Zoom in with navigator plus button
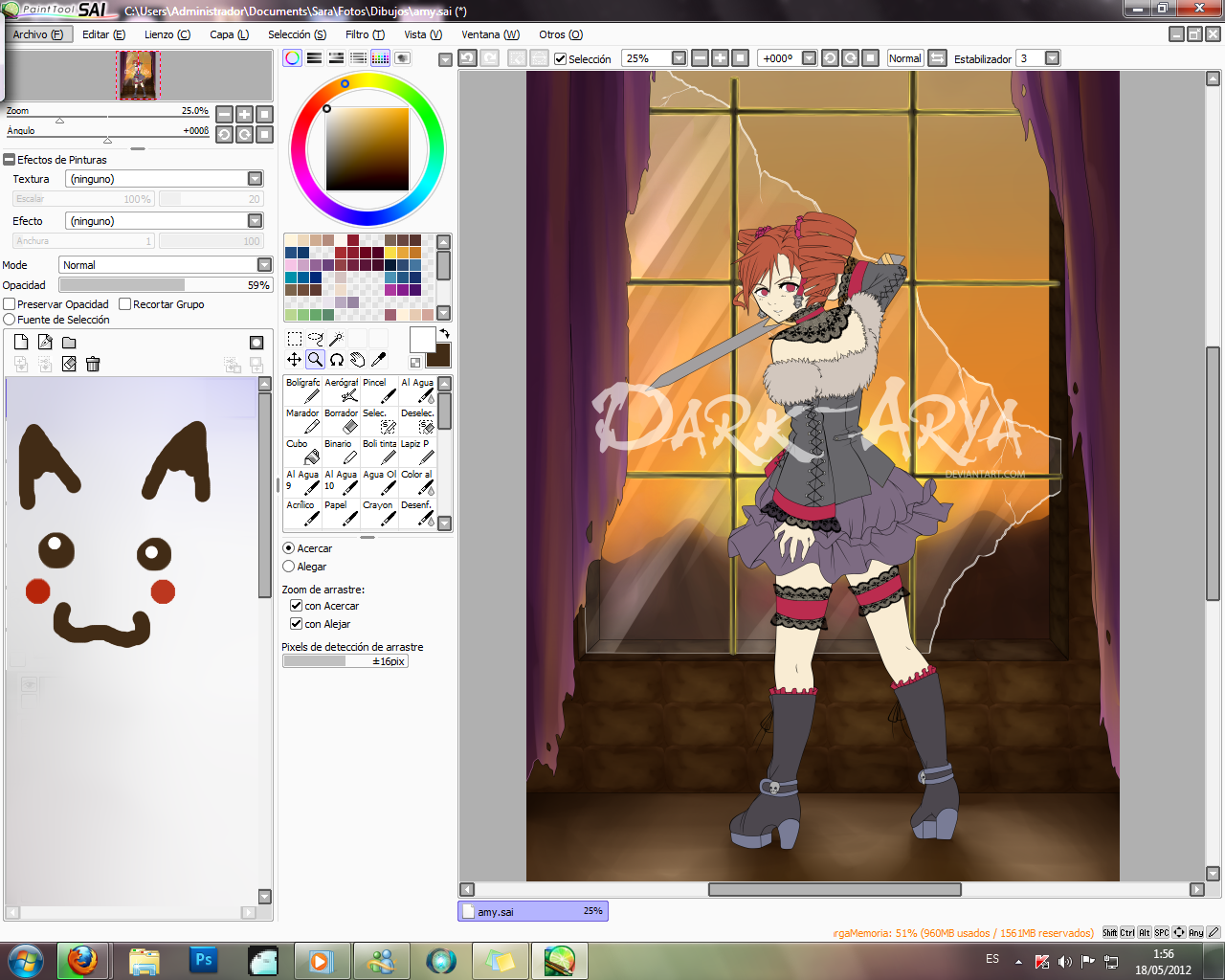 pyautogui.click(x=244, y=114)
